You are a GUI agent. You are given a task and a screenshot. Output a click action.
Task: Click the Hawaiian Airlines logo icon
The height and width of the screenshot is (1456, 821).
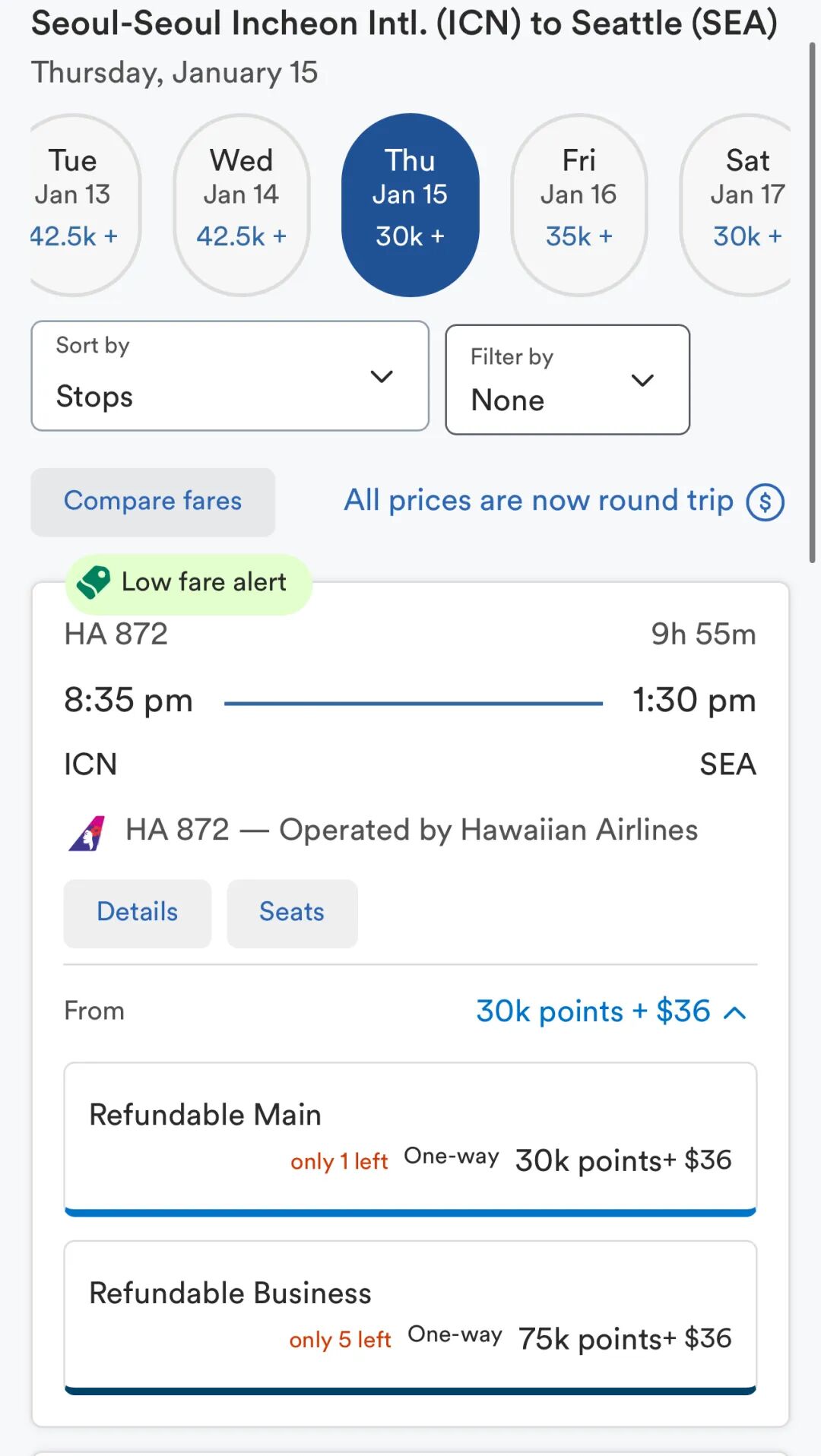coord(87,833)
